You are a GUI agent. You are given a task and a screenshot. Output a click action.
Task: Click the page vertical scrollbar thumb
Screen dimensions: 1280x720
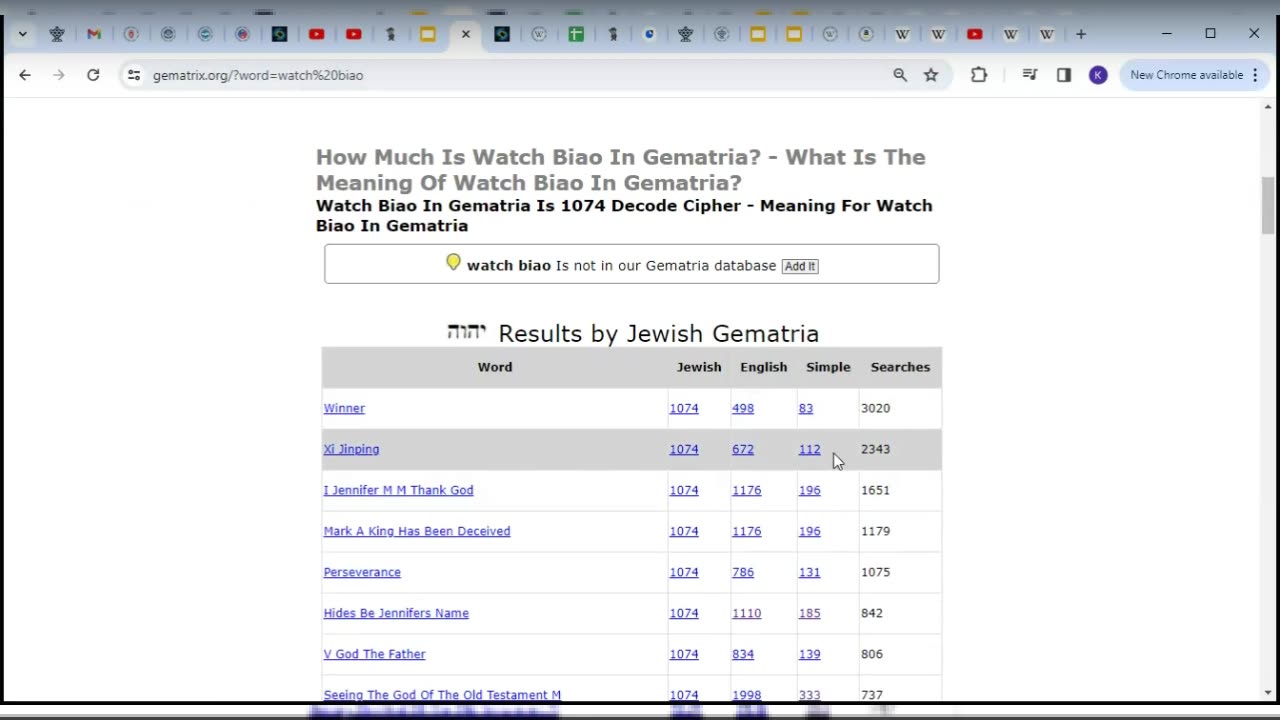[x=1269, y=205]
